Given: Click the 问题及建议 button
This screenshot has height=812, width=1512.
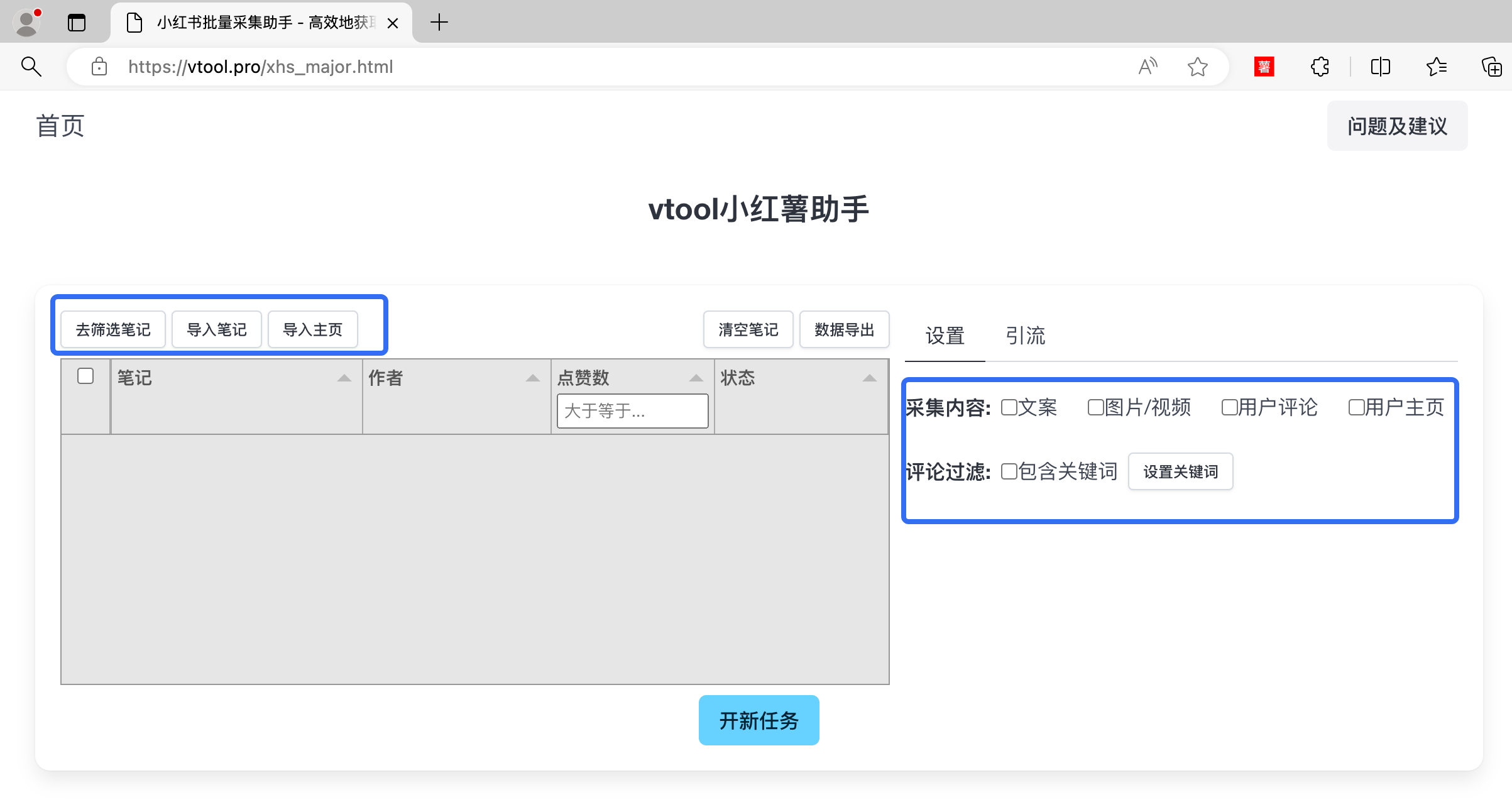Looking at the screenshot, I should [1397, 126].
